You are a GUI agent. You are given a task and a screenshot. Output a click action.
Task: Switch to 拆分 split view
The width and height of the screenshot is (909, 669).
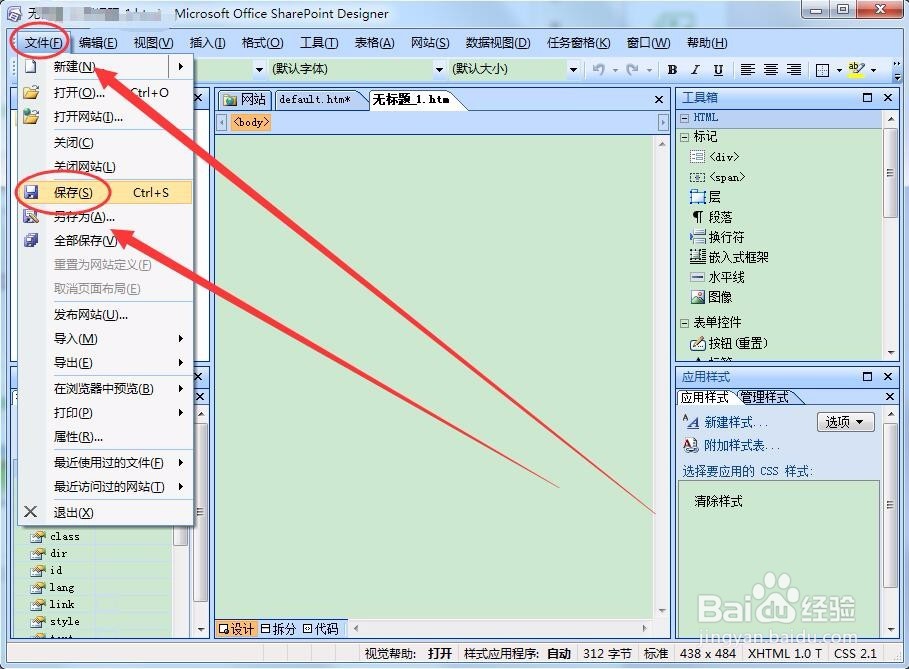coord(278,628)
